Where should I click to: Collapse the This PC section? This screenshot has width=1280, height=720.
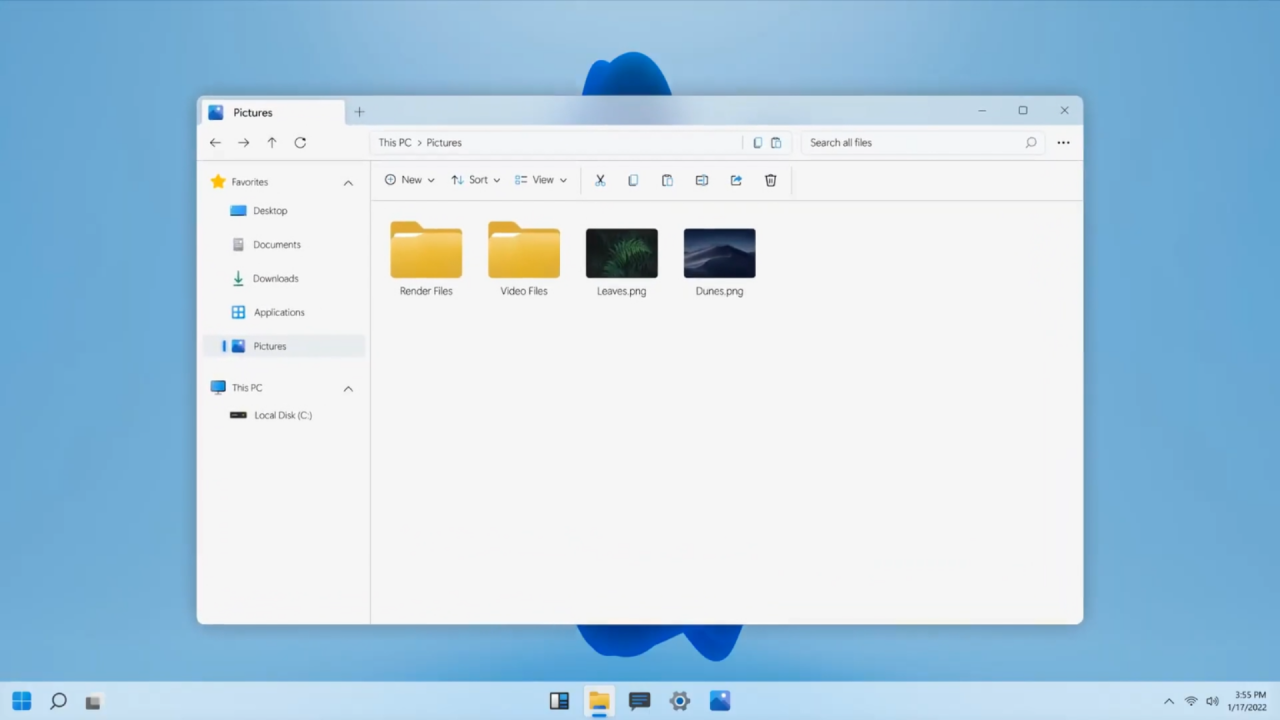[348, 388]
